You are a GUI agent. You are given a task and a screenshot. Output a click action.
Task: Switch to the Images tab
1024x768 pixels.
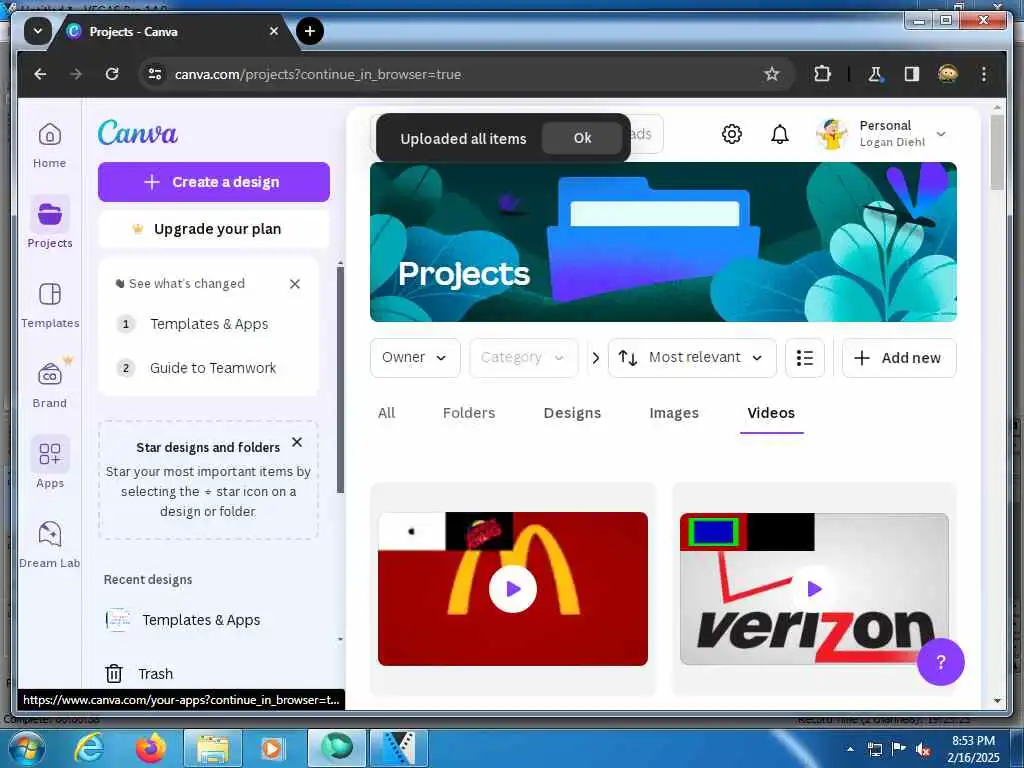tap(674, 413)
